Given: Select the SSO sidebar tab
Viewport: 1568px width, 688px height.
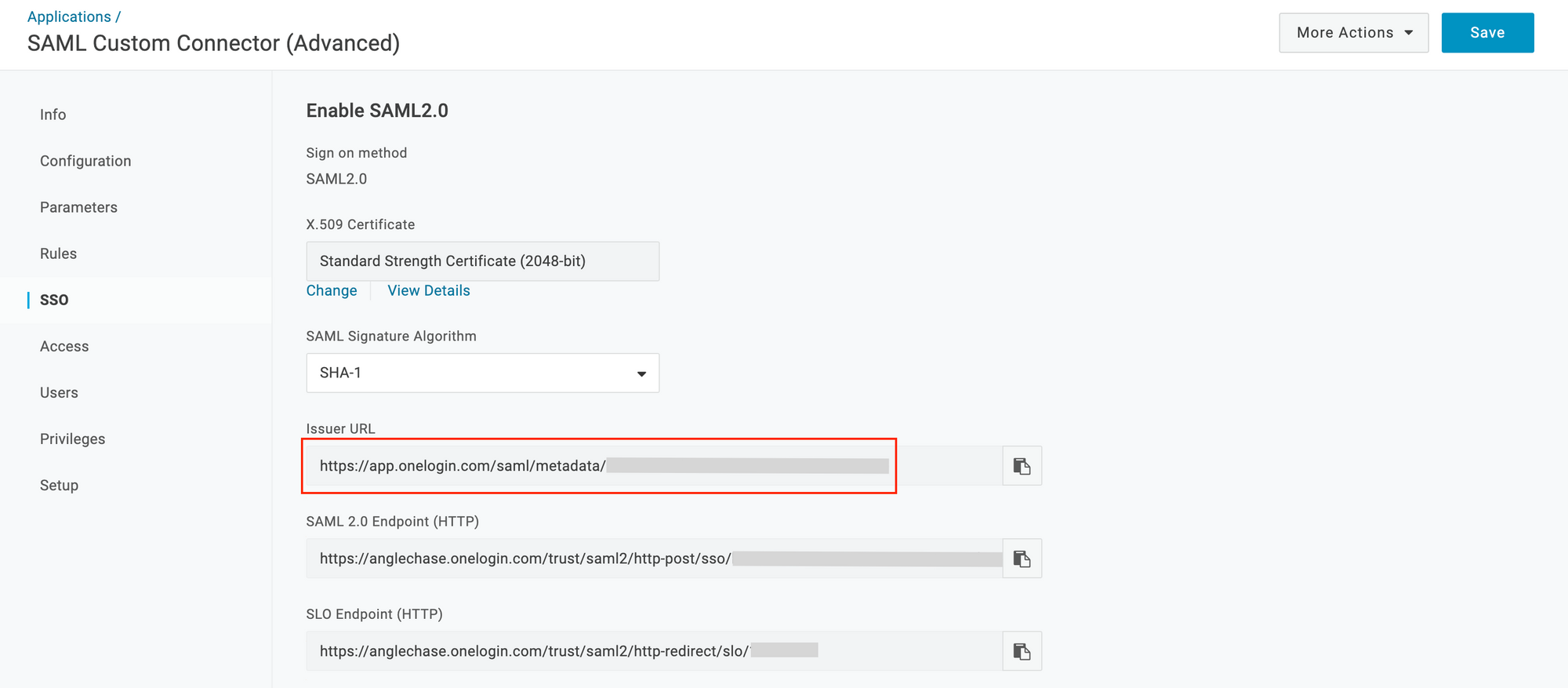Looking at the screenshot, I should click(x=54, y=300).
